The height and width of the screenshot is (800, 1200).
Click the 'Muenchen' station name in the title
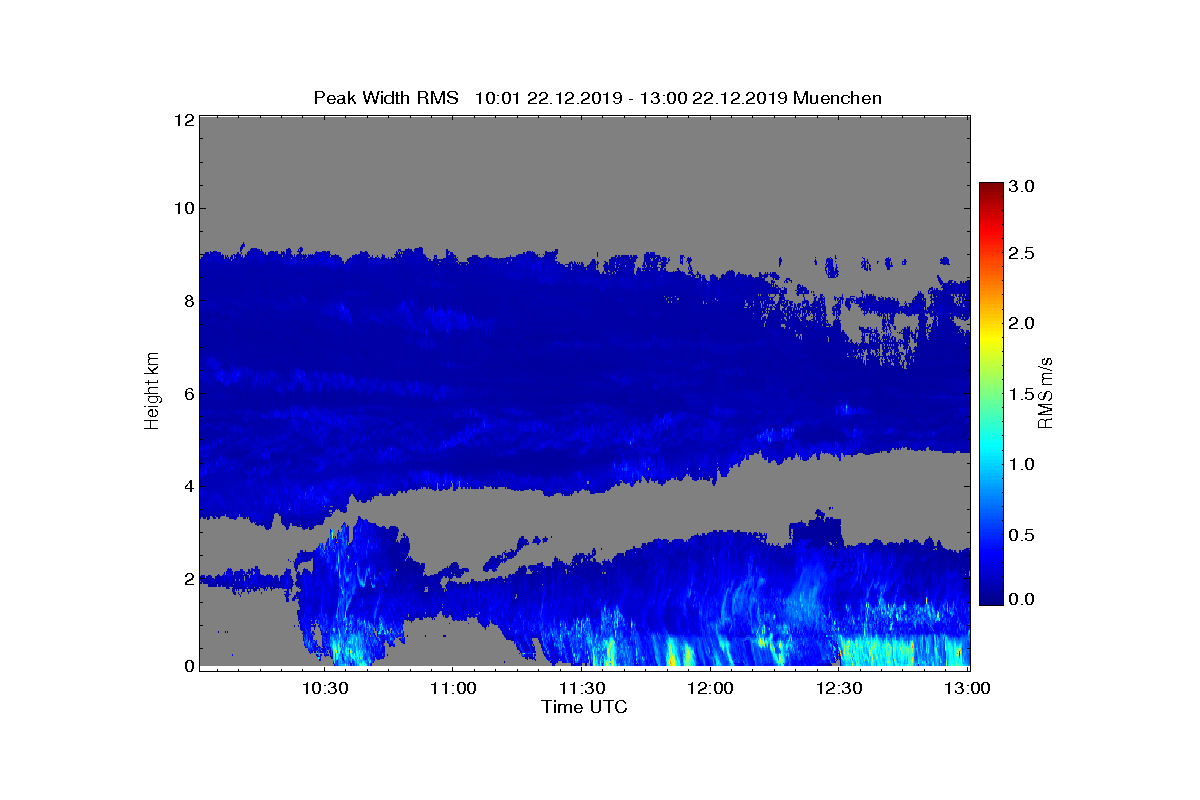point(838,98)
